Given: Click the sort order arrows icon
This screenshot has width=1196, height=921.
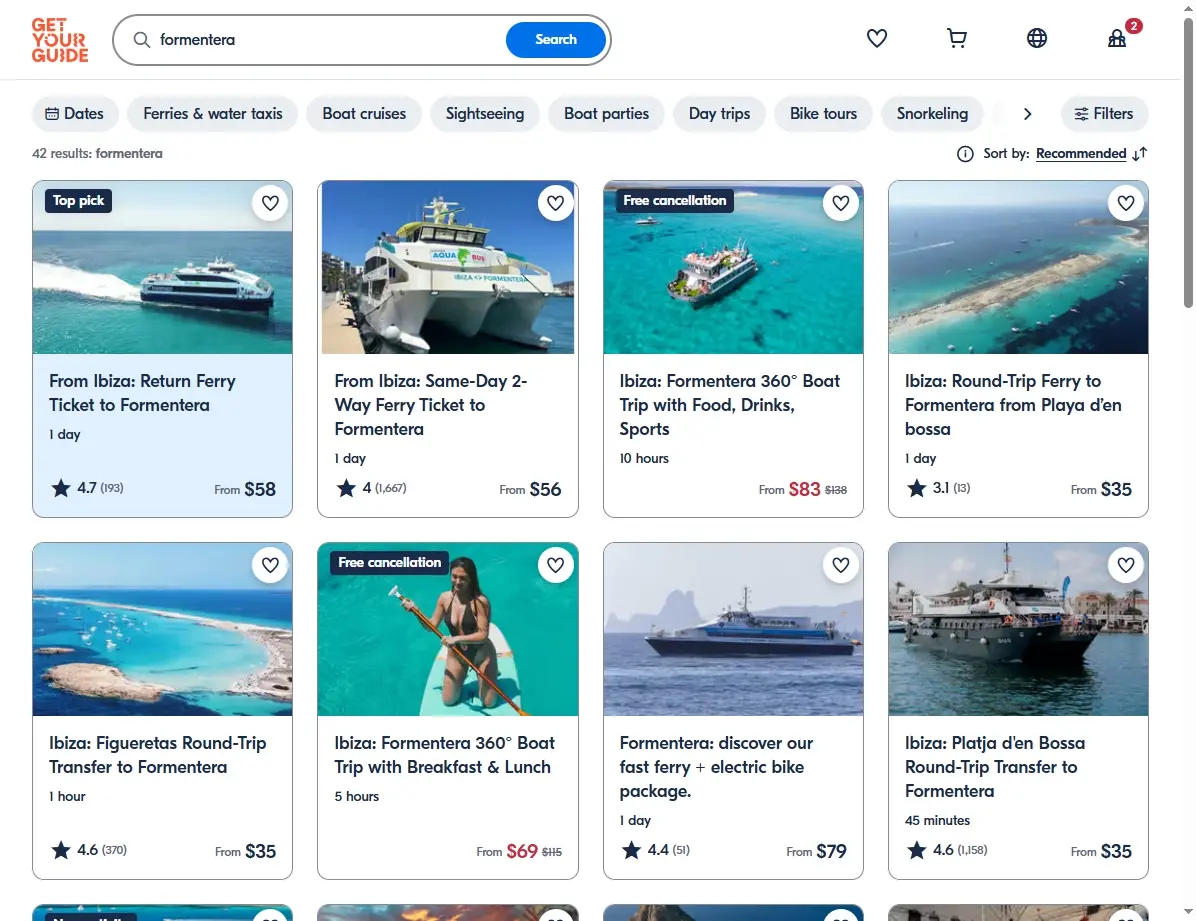Looking at the screenshot, I should [1140, 154].
